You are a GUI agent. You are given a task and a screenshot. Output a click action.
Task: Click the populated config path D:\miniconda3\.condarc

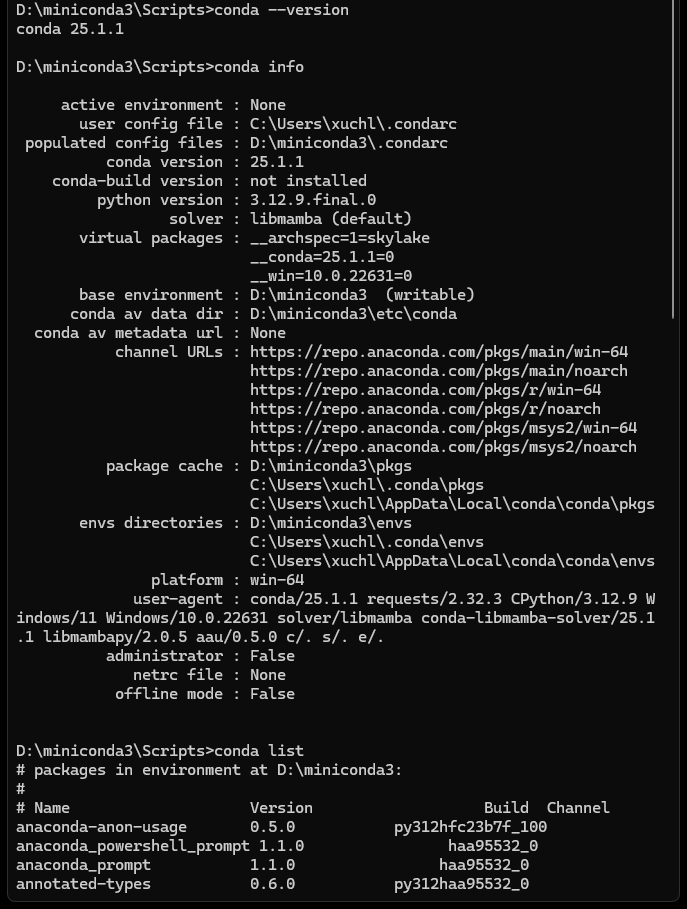point(348,143)
